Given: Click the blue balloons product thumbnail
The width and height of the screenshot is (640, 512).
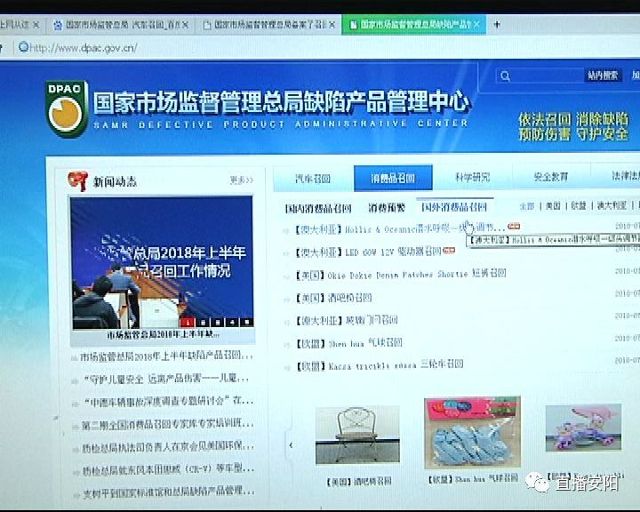Looking at the screenshot, I should point(472,432).
